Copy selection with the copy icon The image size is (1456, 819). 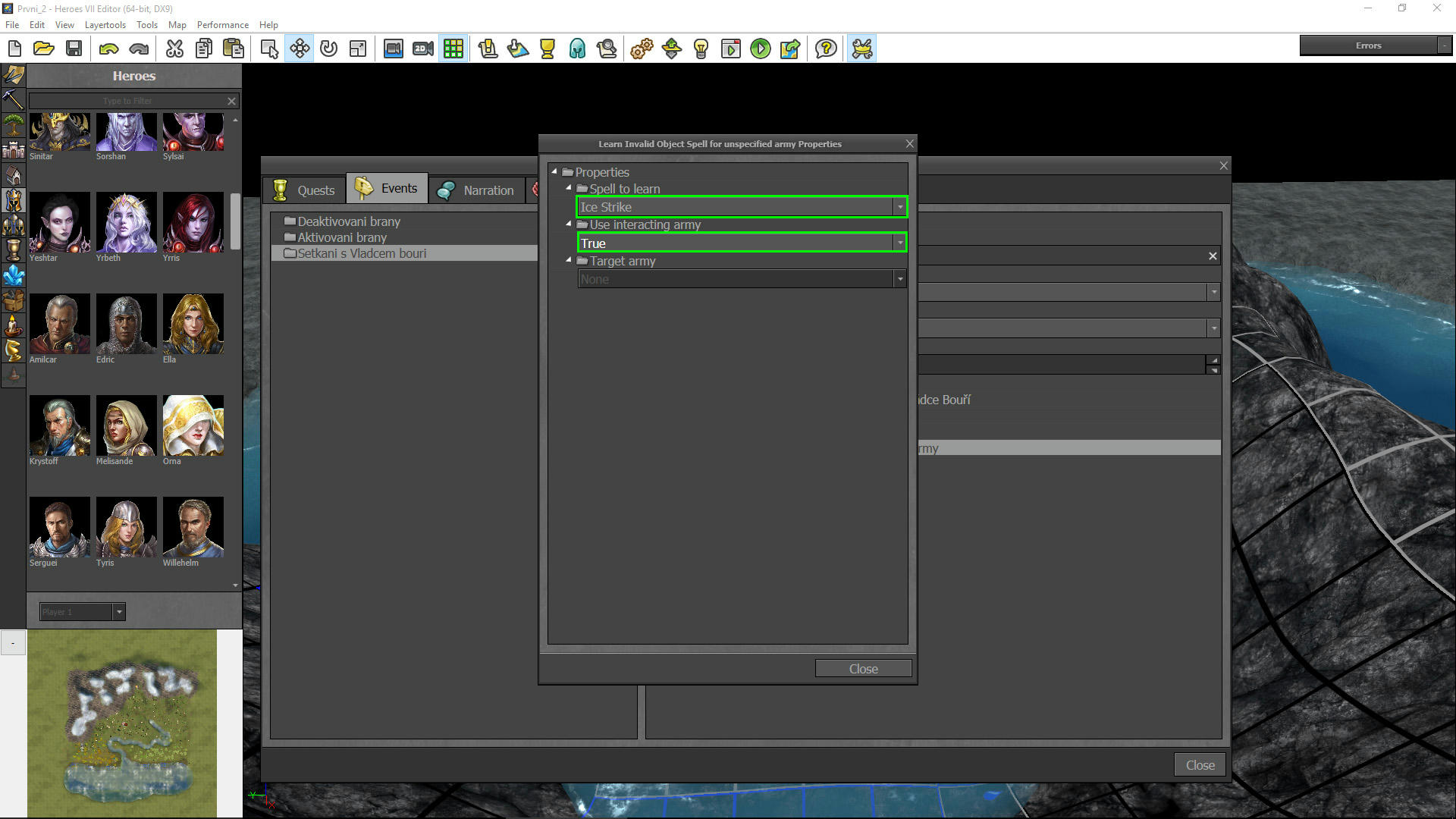coord(204,49)
